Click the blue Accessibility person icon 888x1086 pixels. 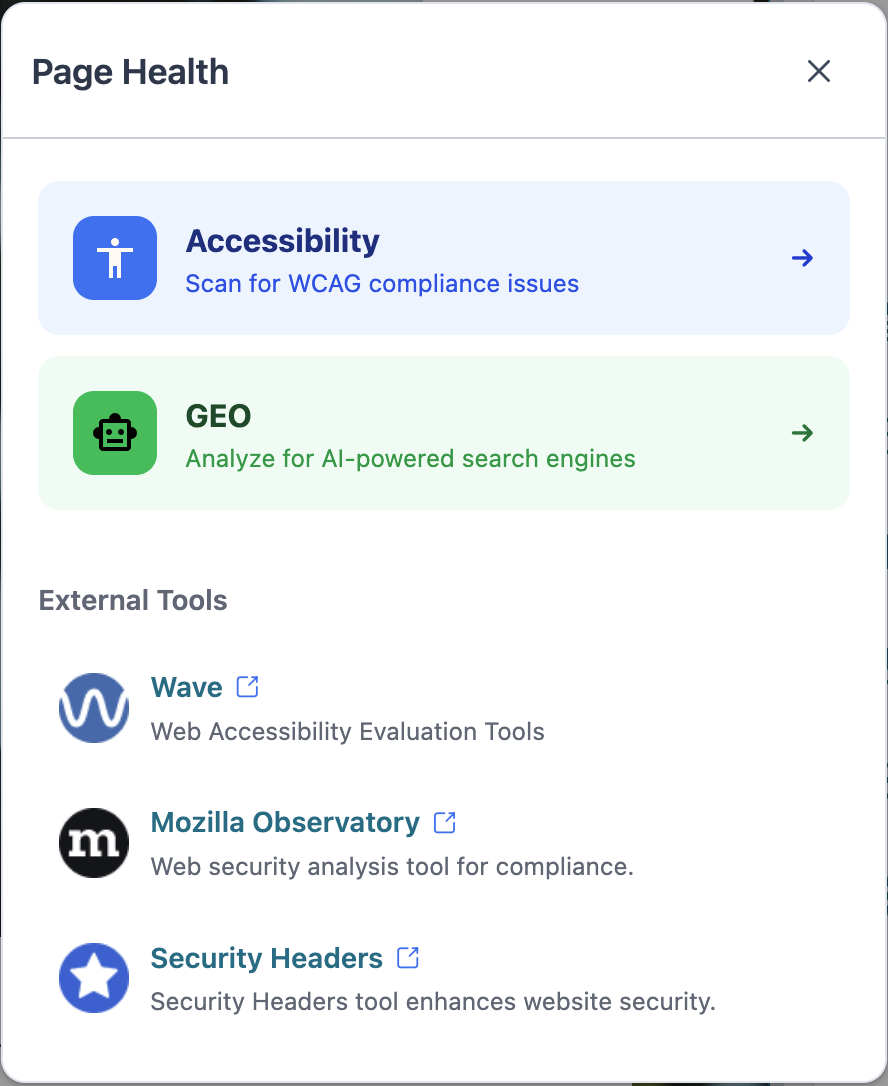(115, 258)
